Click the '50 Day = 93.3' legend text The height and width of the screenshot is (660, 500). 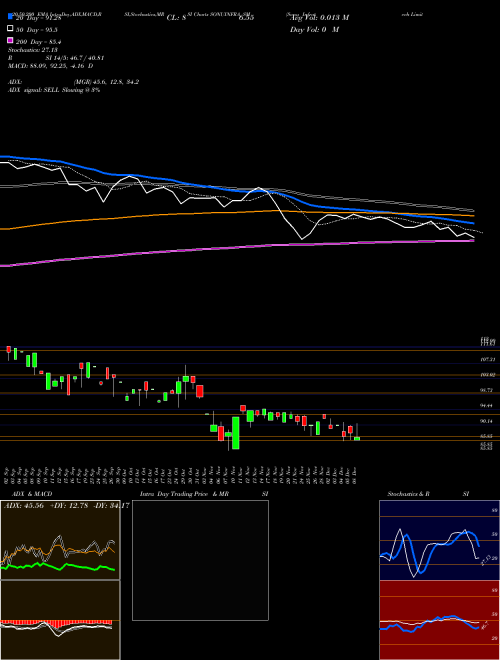tap(37, 29)
